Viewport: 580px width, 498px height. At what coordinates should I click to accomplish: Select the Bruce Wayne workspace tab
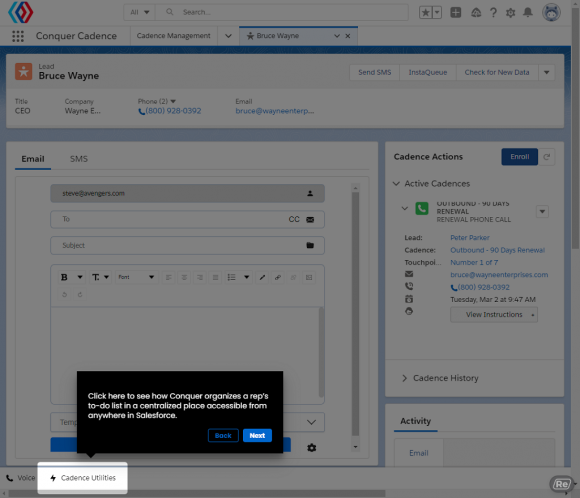277,36
